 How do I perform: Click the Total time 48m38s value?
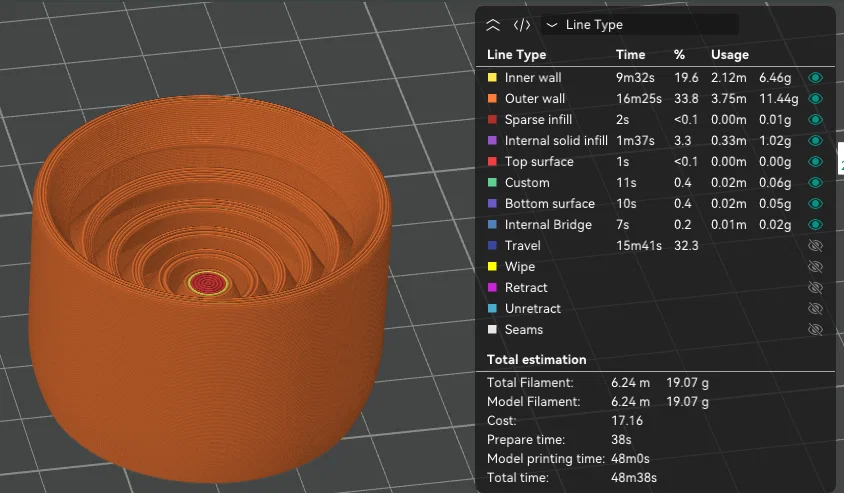pos(634,477)
